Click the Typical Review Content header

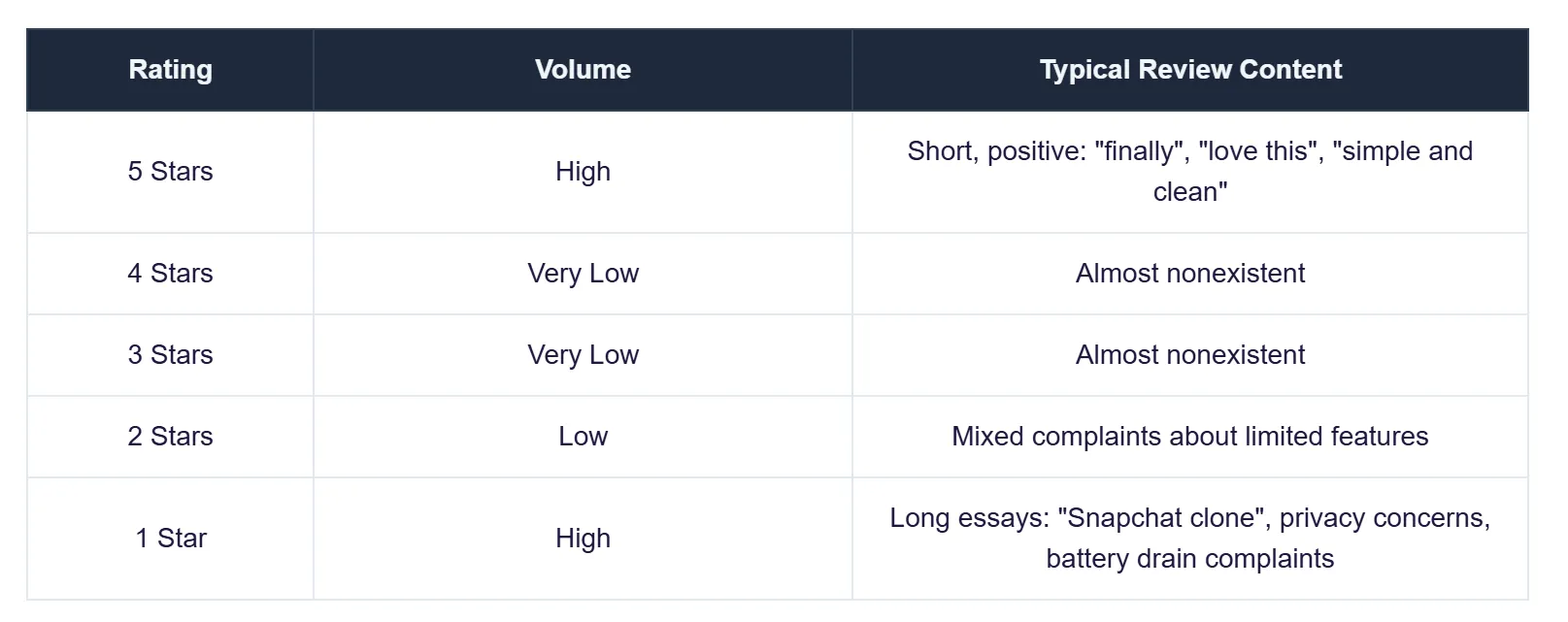coord(1190,70)
